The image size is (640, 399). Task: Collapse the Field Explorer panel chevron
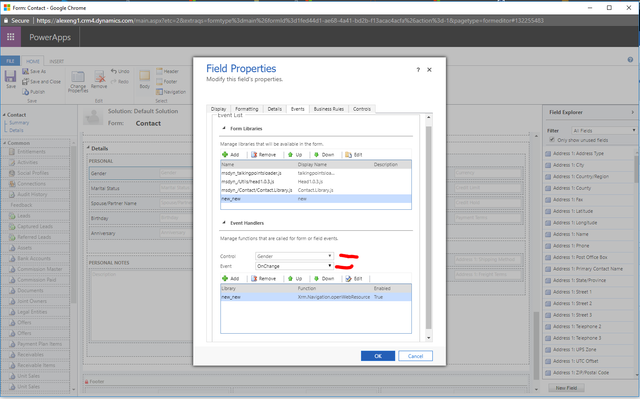coord(632,112)
